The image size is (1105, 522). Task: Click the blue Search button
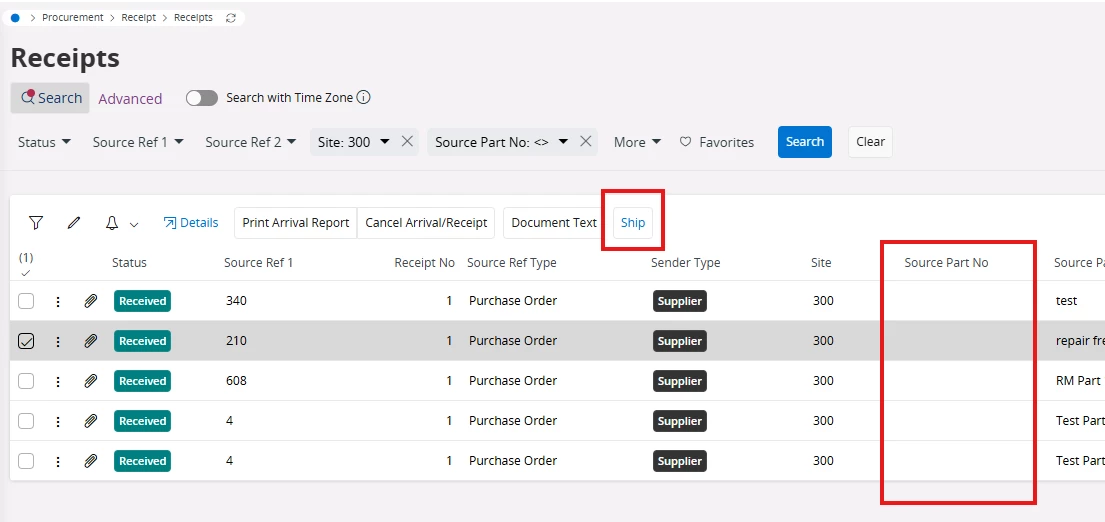804,142
